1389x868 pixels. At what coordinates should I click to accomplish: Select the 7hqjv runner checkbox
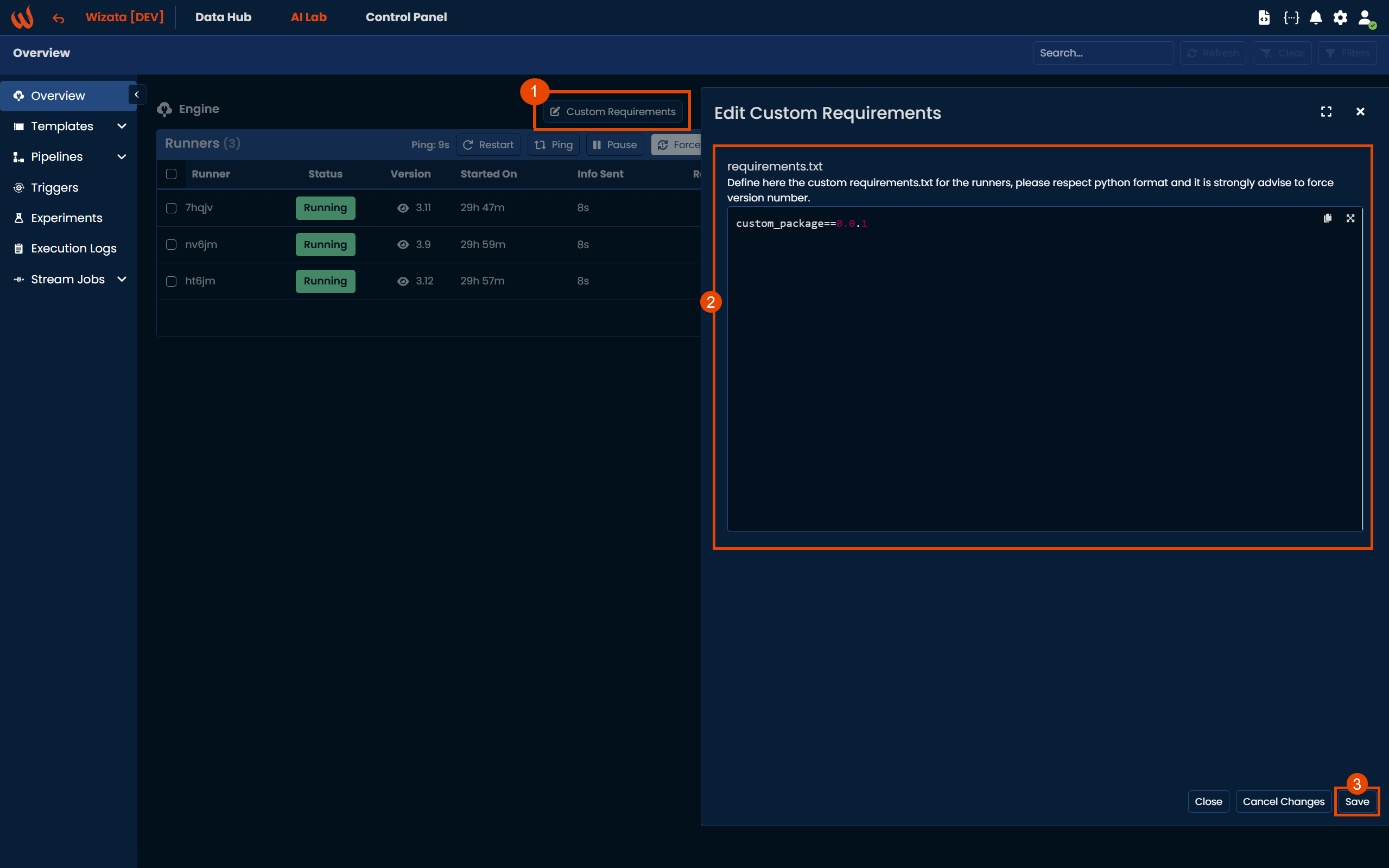pyautogui.click(x=171, y=208)
